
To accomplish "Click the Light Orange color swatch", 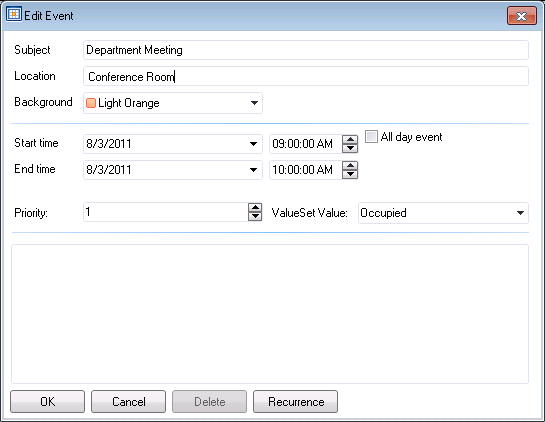I will [x=91, y=103].
